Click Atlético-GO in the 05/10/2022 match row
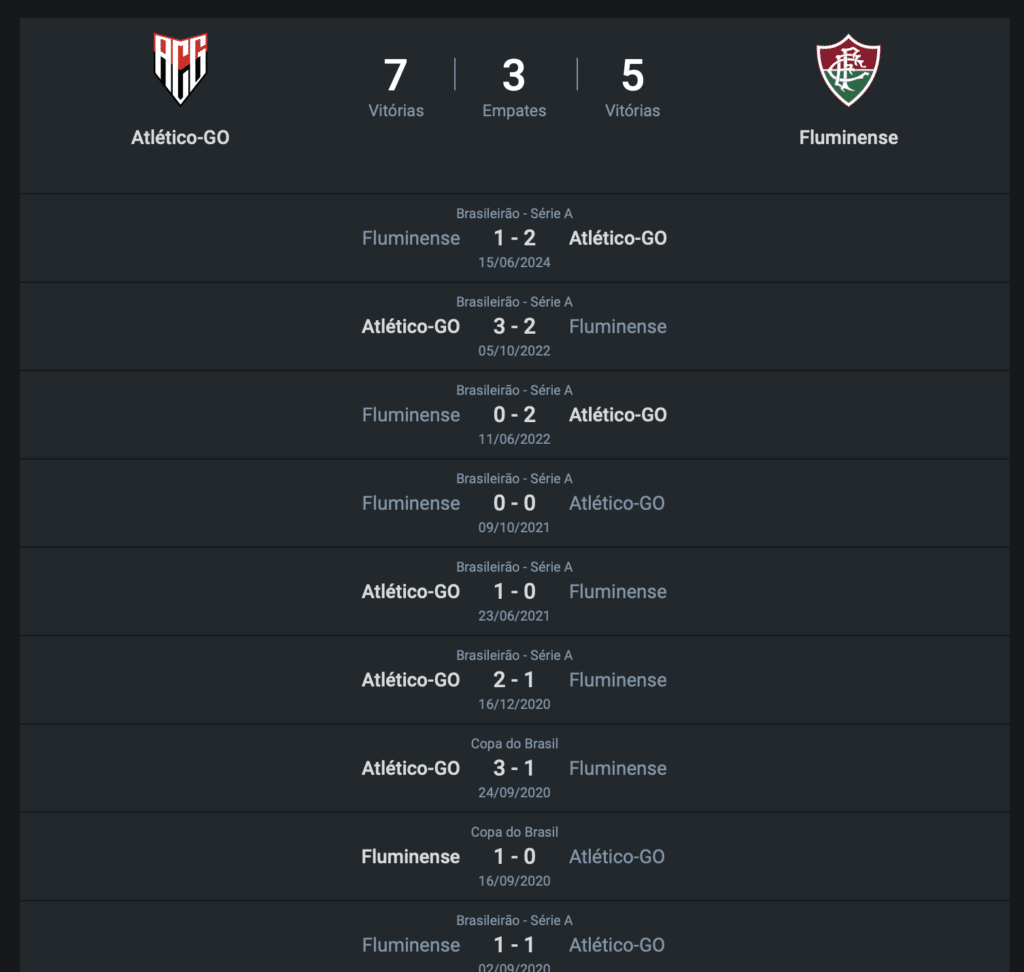 coord(411,326)
